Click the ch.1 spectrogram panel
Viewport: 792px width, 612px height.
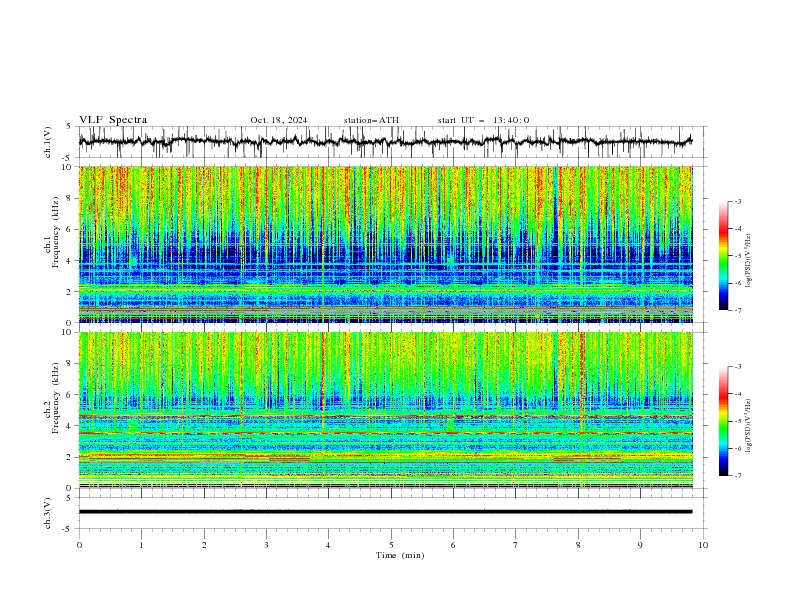click(x=386, y=244)
